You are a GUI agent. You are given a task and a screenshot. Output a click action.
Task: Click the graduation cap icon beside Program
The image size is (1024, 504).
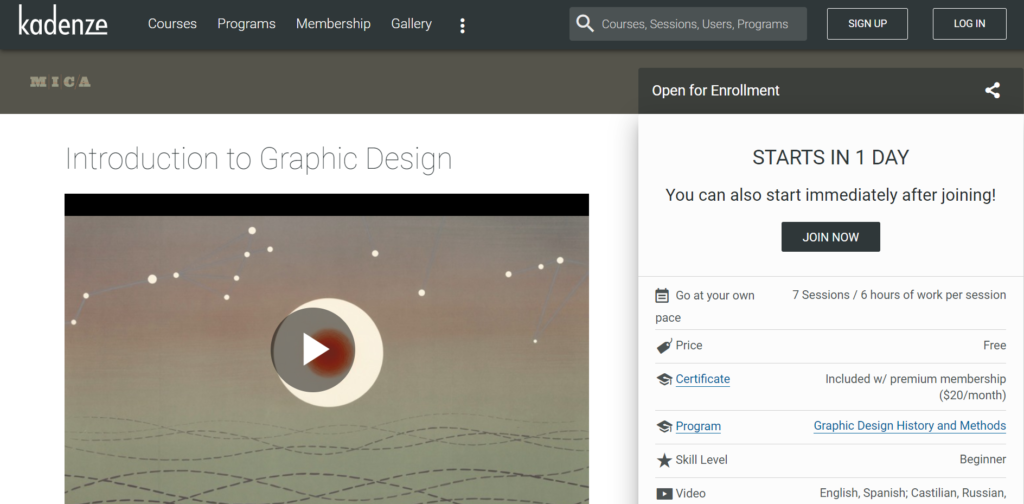pos(664,427)
